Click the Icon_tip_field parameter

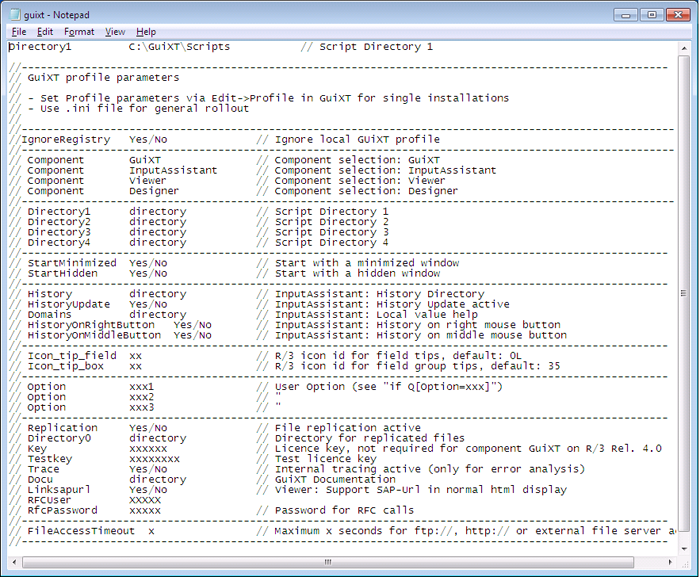tap(72, 355)
